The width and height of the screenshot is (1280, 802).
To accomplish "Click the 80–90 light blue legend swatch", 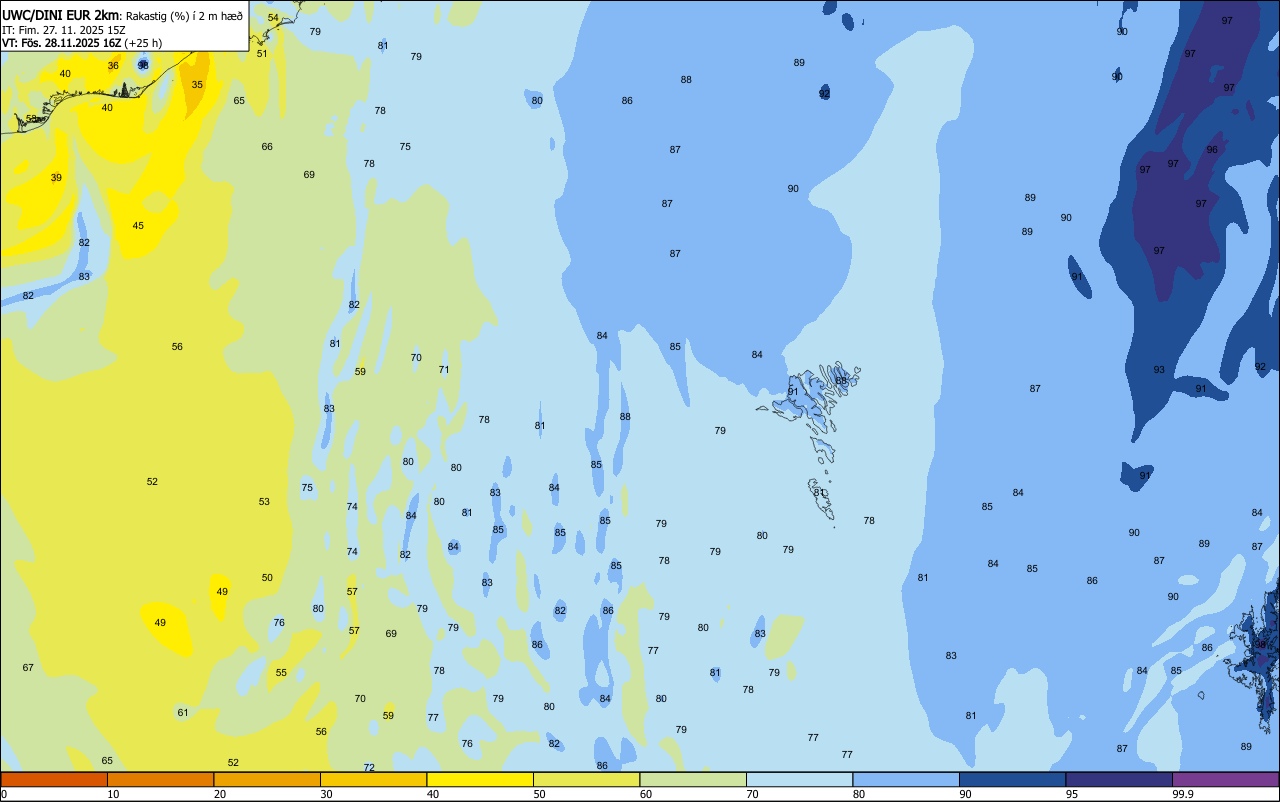I will (x=906, y=779).
